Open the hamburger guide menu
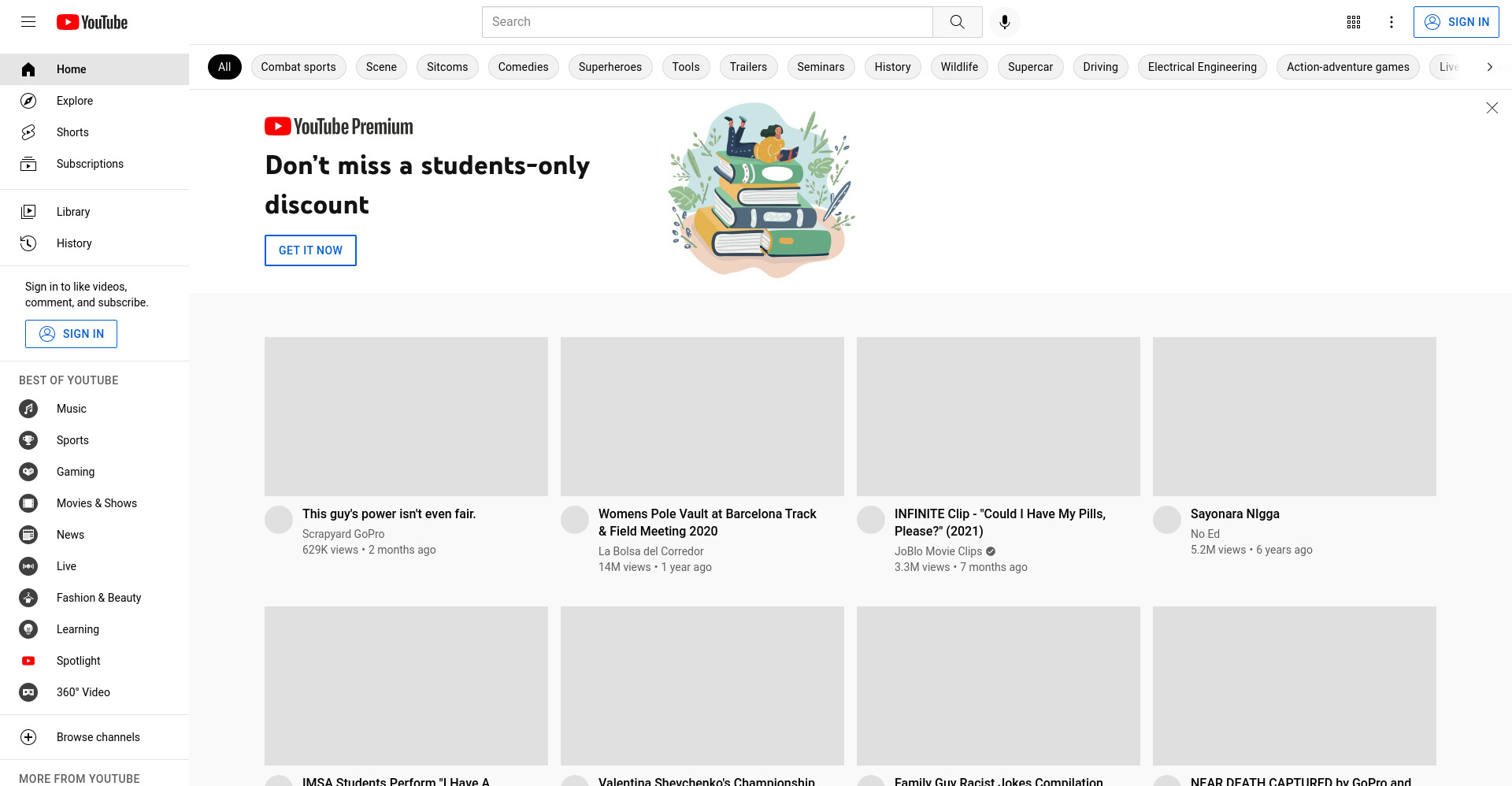The height and width of the screenshot is (786, 1512). coord(28,22)
